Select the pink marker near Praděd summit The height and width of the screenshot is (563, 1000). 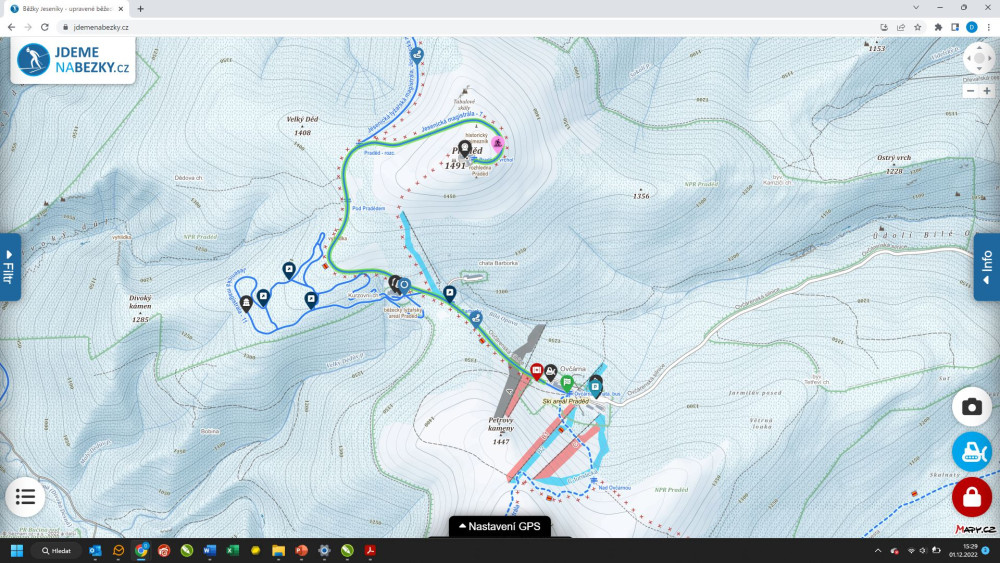(497, 144)
